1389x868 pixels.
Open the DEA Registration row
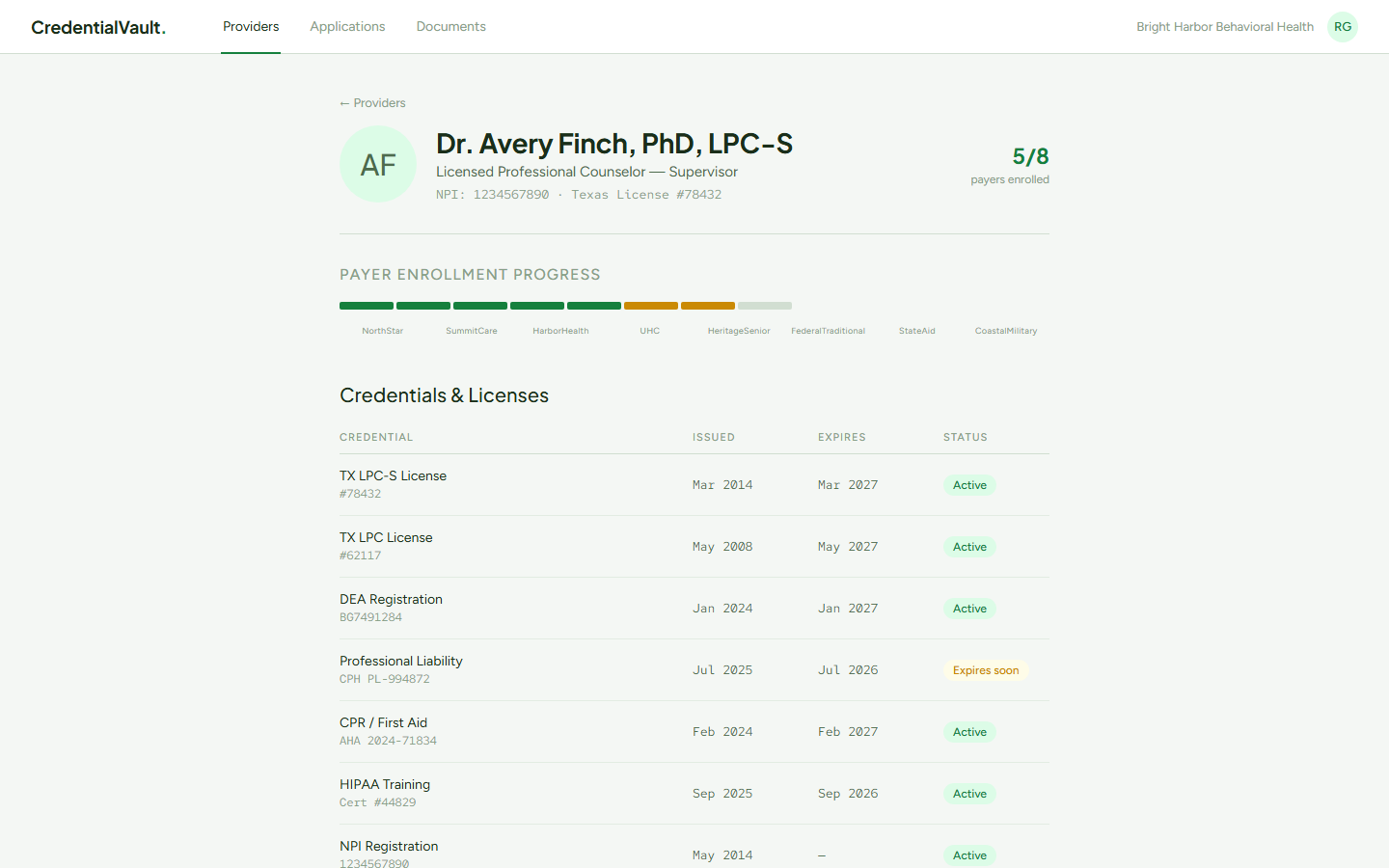click(x=694, y=609)
